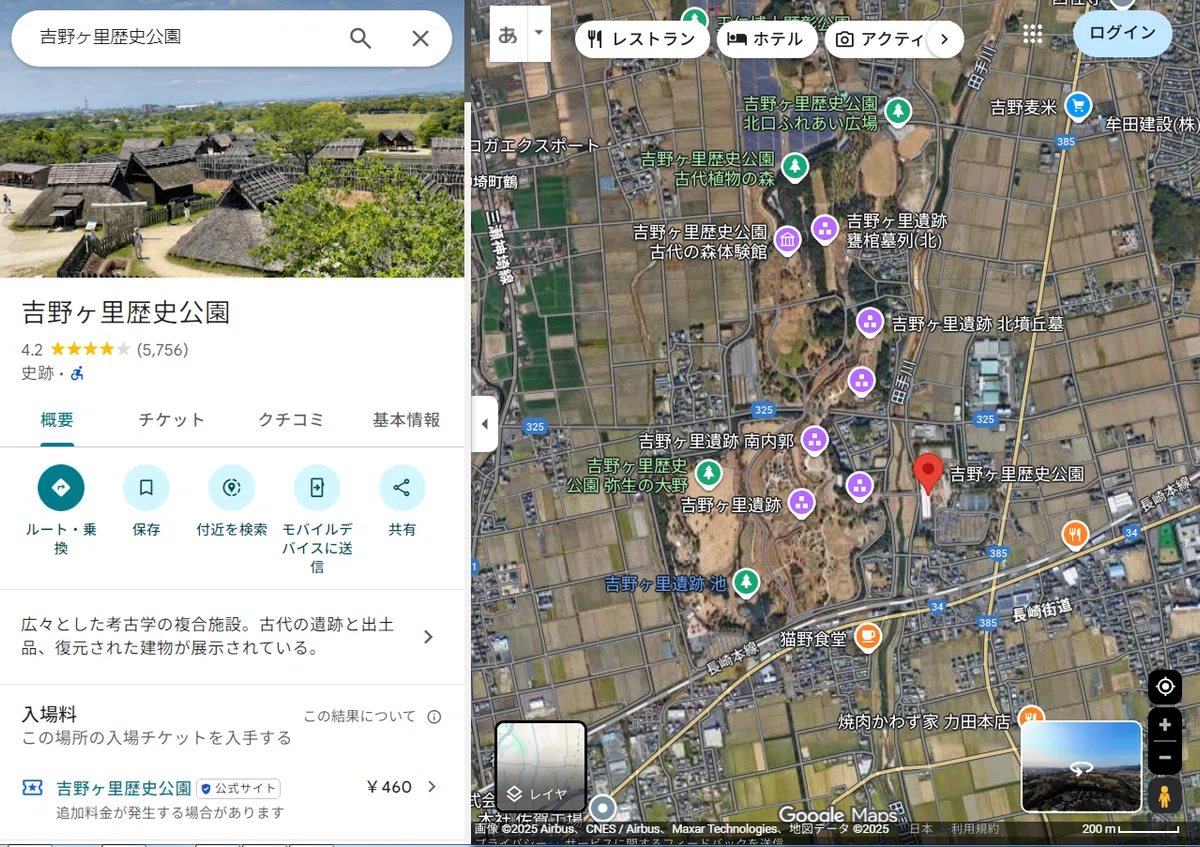The image size is (1200, 847).
Task: Click the 弥生の大野 tree marker
Action: point(709,472)
